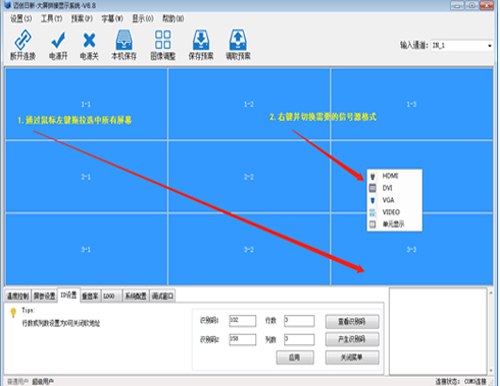Click the yellow Tips lightbulb icon
This screenshot has width=500, height=386.
point(13,313)
